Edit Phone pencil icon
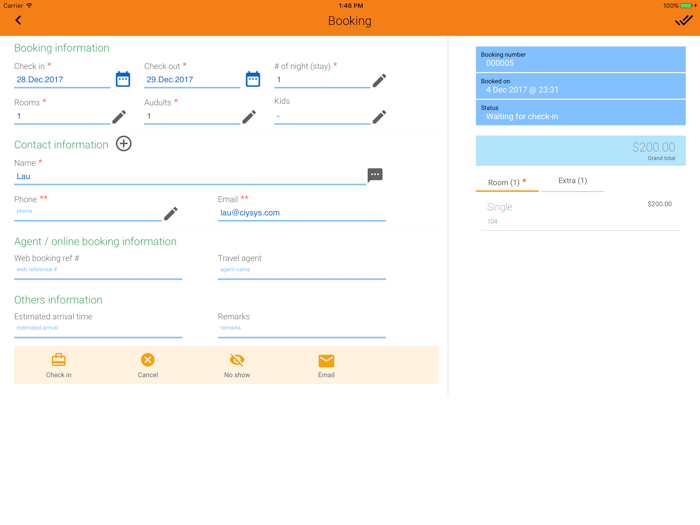 tap(171, 213)
